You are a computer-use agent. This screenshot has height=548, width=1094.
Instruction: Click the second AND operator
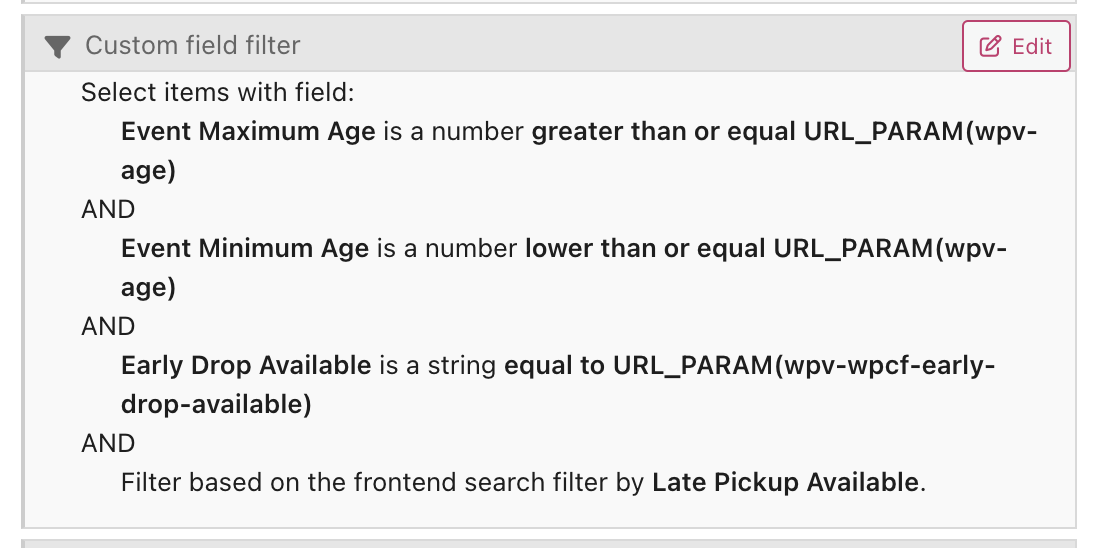108,327
